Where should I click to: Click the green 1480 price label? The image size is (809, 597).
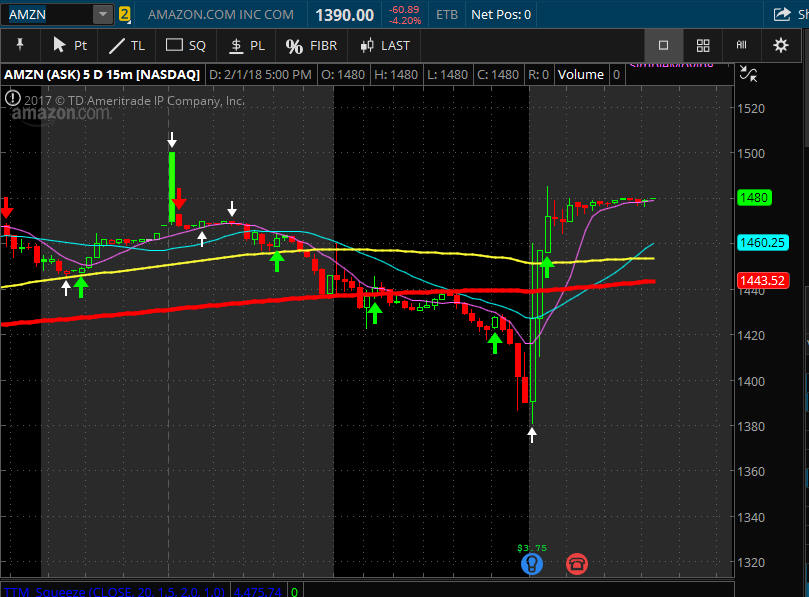coord(753,198)
